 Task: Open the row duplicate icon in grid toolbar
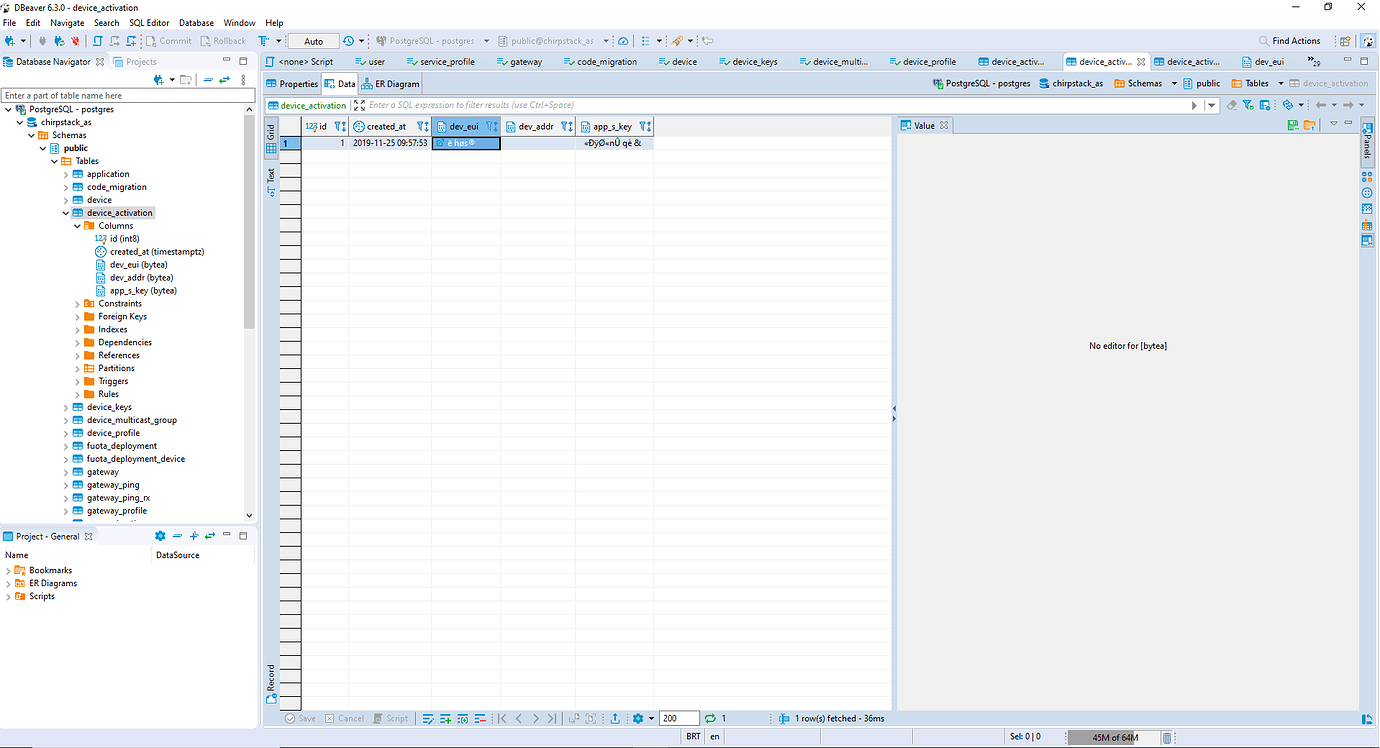click(x=462, y=718)
